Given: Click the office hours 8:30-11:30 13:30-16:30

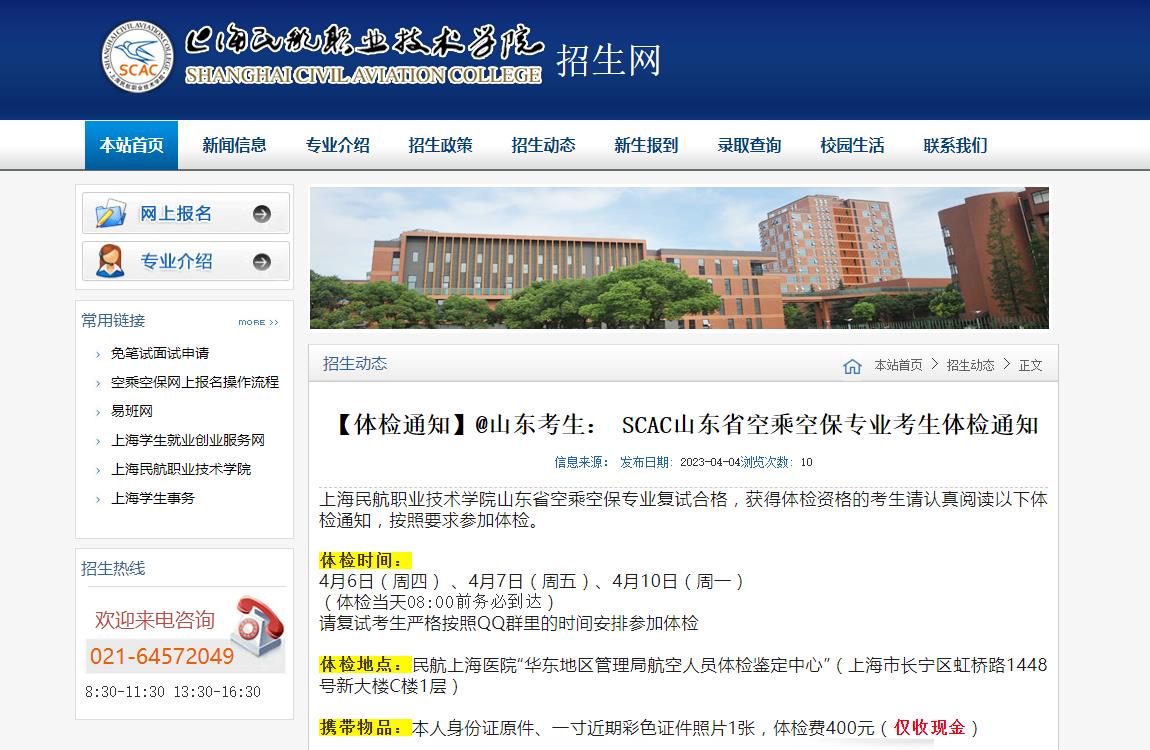Looking at the screenshot, I should point(173,692).
